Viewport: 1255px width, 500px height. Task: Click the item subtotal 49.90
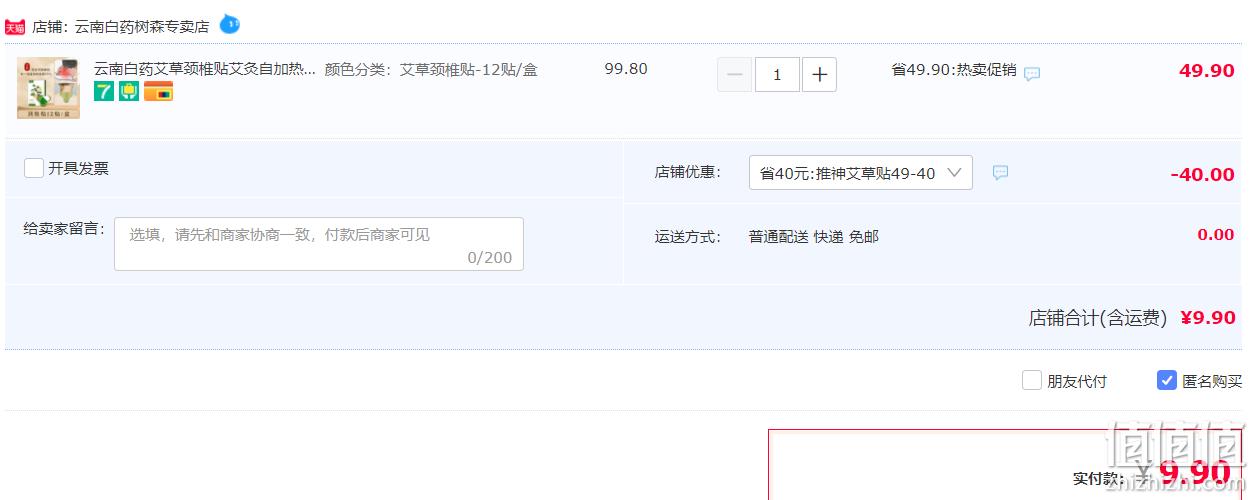coord(1207,71)
